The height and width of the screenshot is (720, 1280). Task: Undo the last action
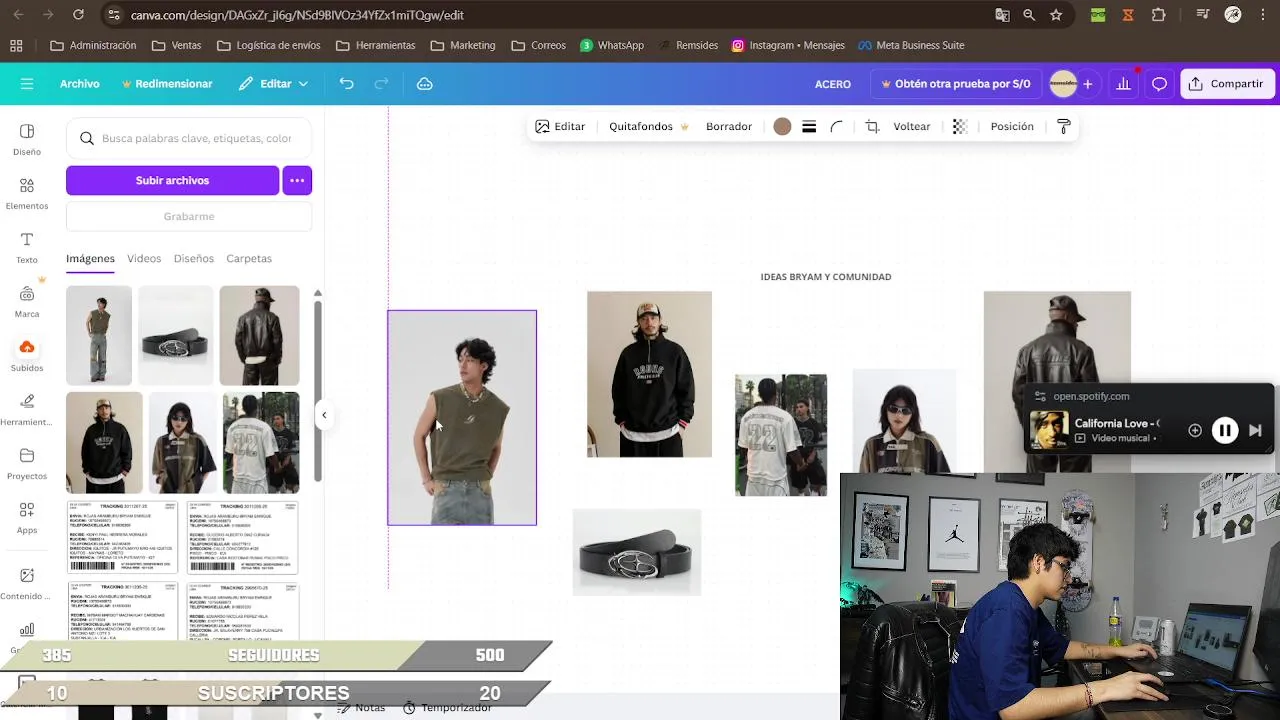[346, 84]
